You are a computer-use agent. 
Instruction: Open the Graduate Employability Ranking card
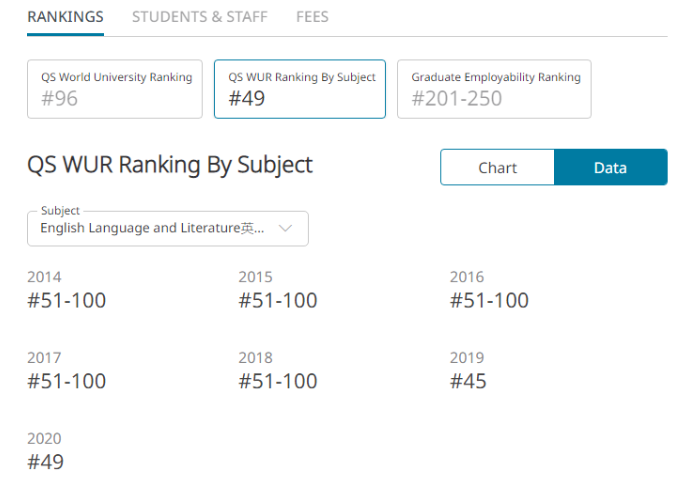tap(494, 88)
